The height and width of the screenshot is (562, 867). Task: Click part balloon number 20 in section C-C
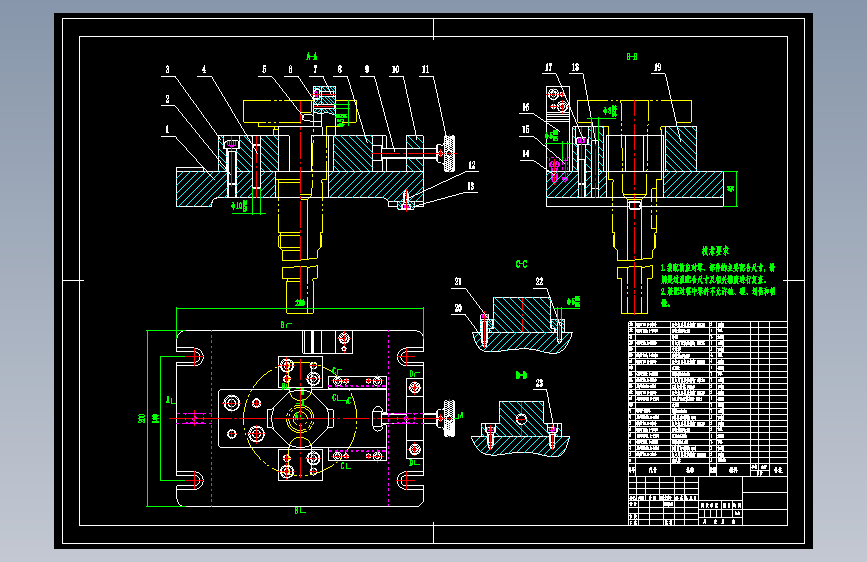pos(458,308)
